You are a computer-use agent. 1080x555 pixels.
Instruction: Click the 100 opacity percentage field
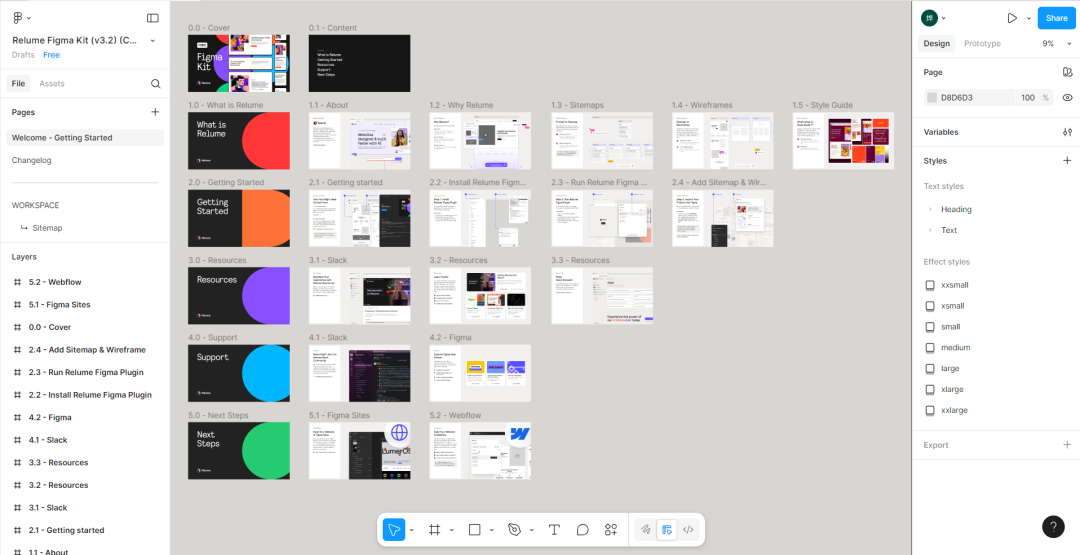click(x=1028, y=98)
